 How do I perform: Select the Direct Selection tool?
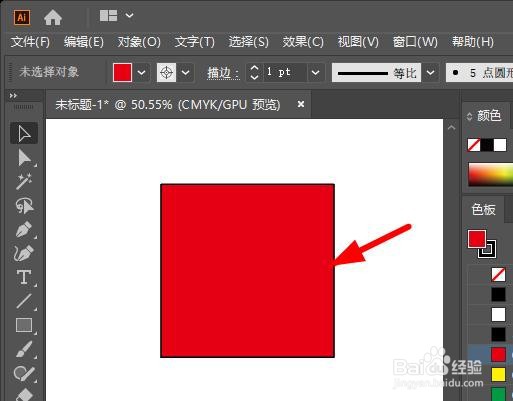24,158
